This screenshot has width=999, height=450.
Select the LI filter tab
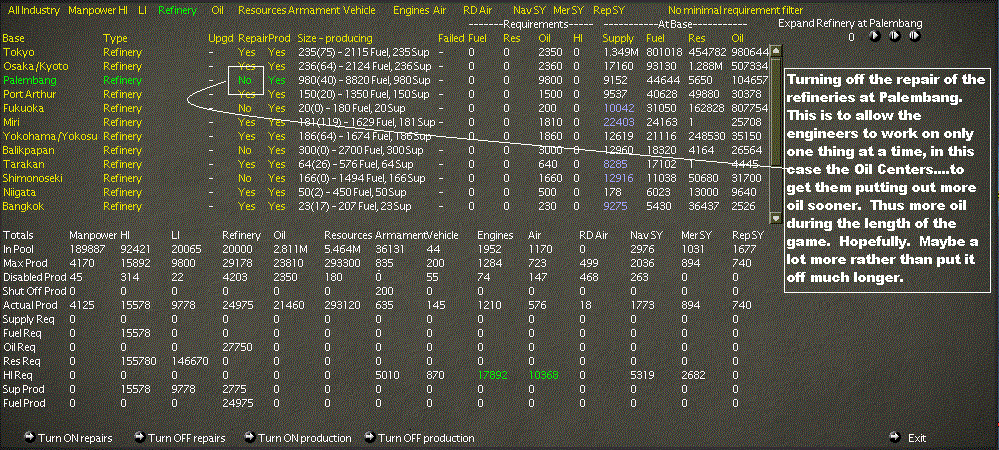[x=143, y=10]
